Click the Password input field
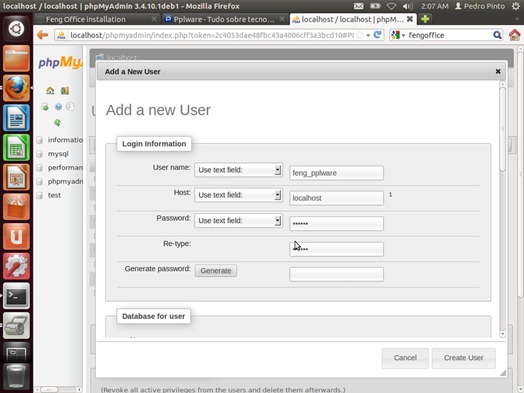 click(337, 224)
